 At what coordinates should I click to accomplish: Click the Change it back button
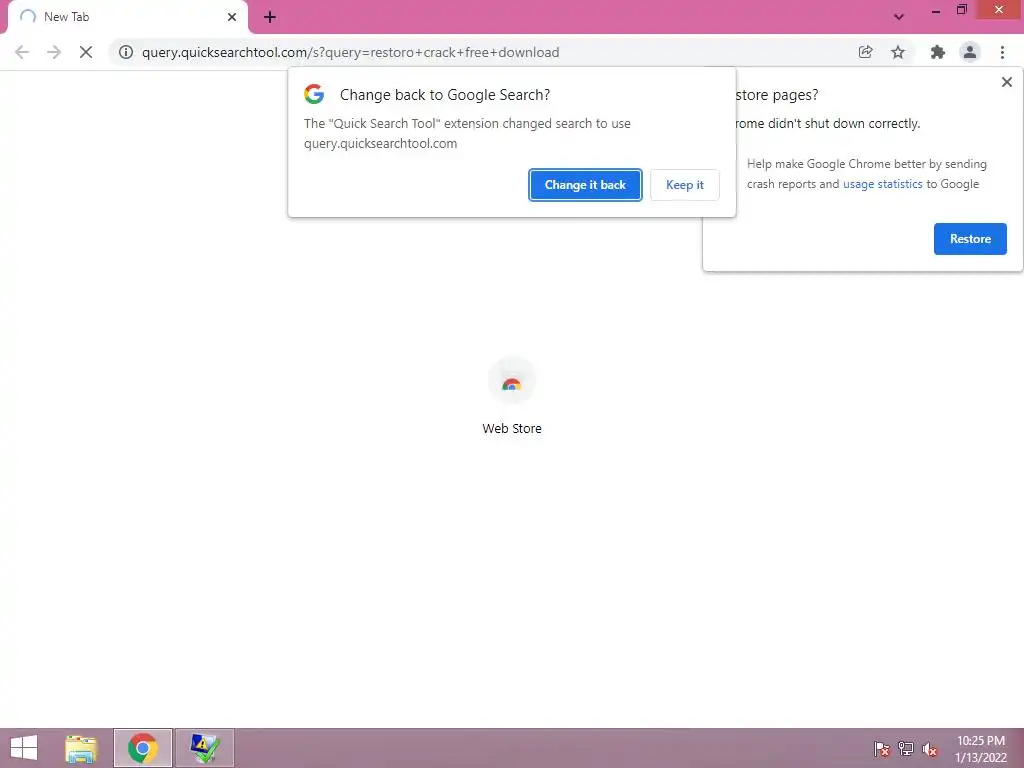(585, 185)
